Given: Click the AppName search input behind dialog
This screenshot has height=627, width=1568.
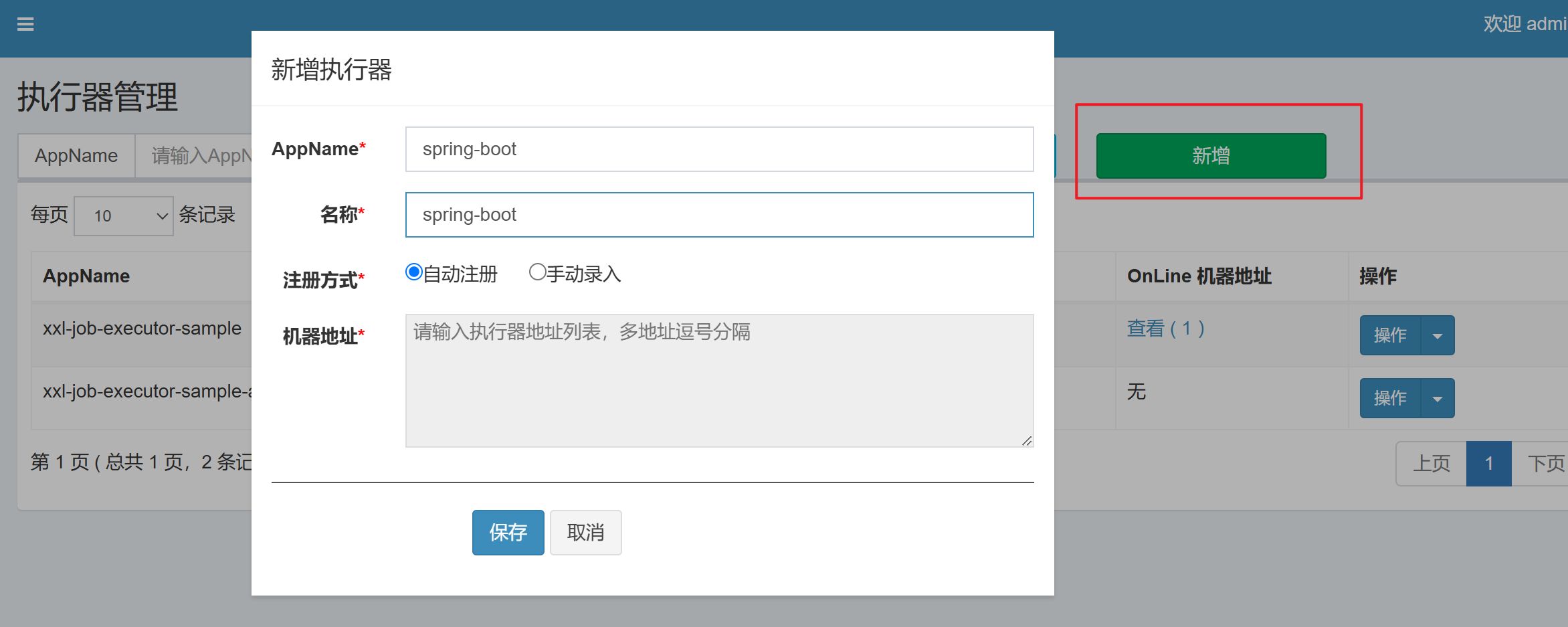Looking at the screenshot, I should click(194, 156).
